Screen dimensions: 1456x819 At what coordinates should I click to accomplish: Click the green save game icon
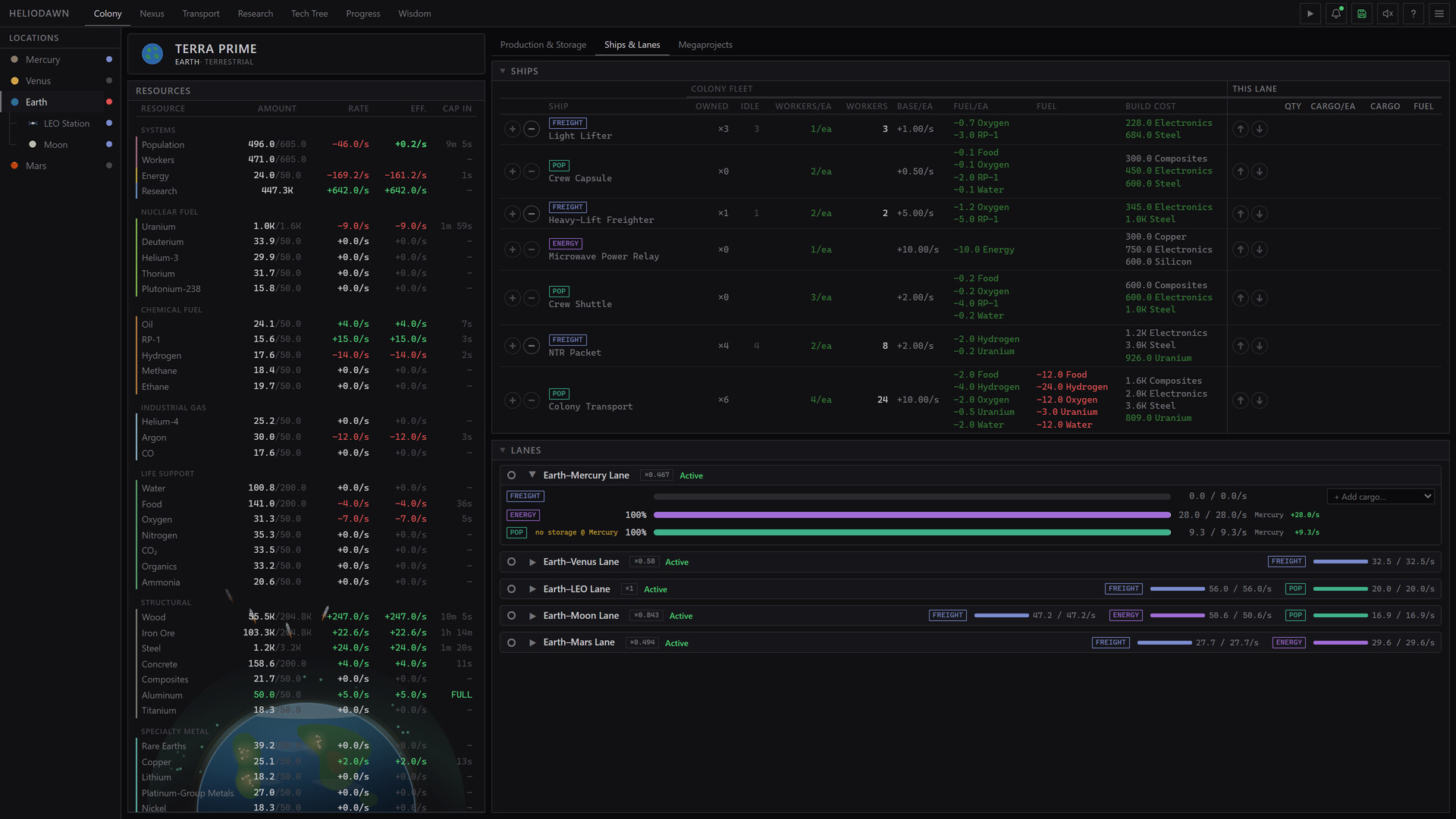pyautogui.click(x=1361, y=14)
